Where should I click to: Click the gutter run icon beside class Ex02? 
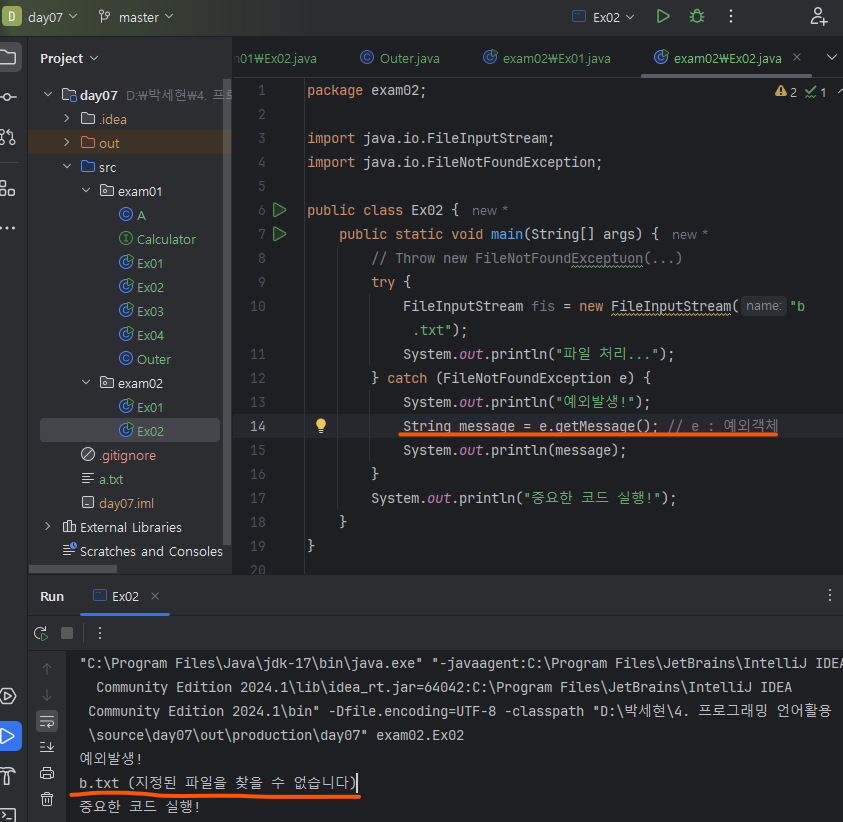(279, 210)
